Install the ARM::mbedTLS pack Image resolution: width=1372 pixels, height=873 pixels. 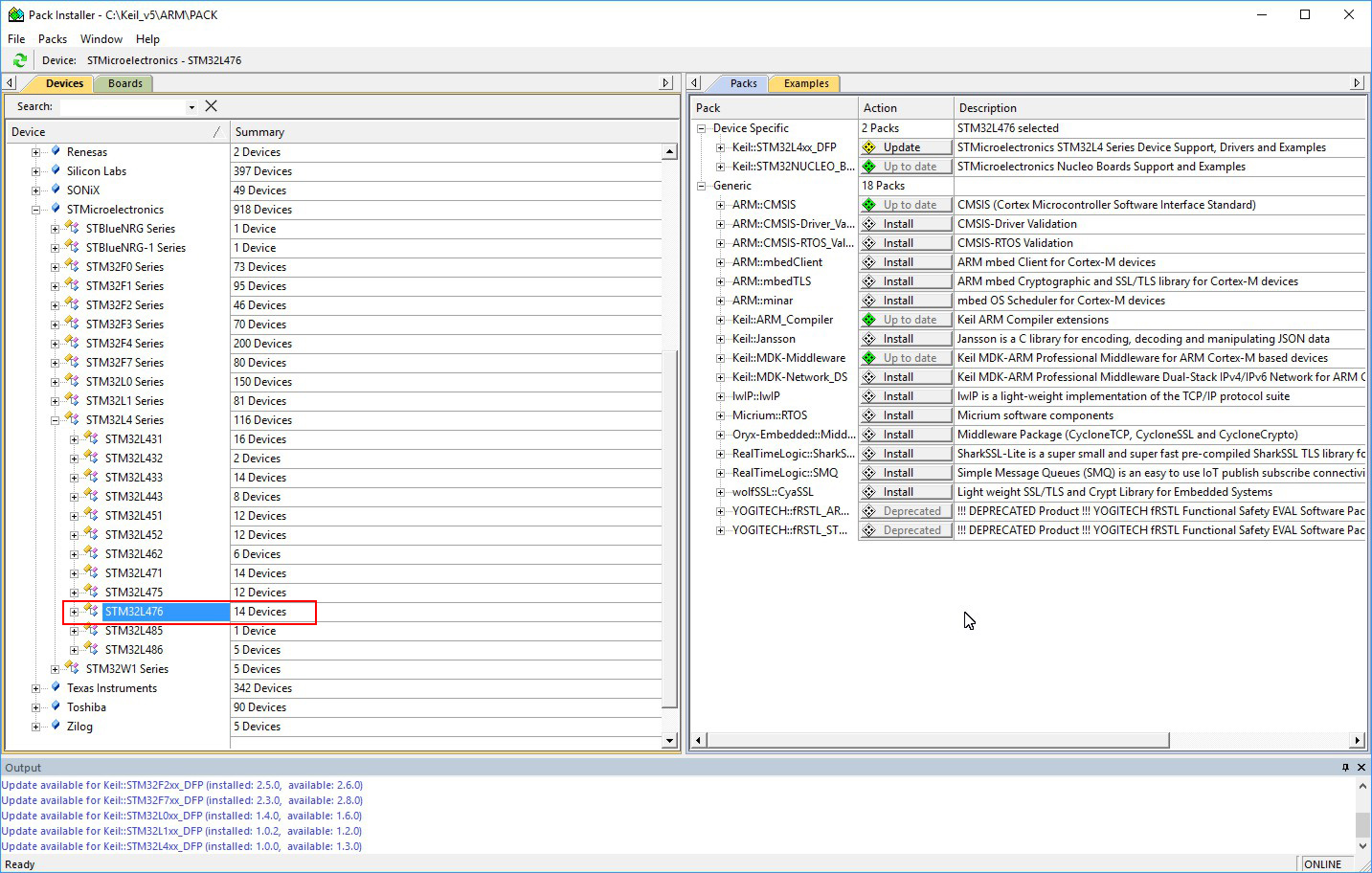pos(906,281)
